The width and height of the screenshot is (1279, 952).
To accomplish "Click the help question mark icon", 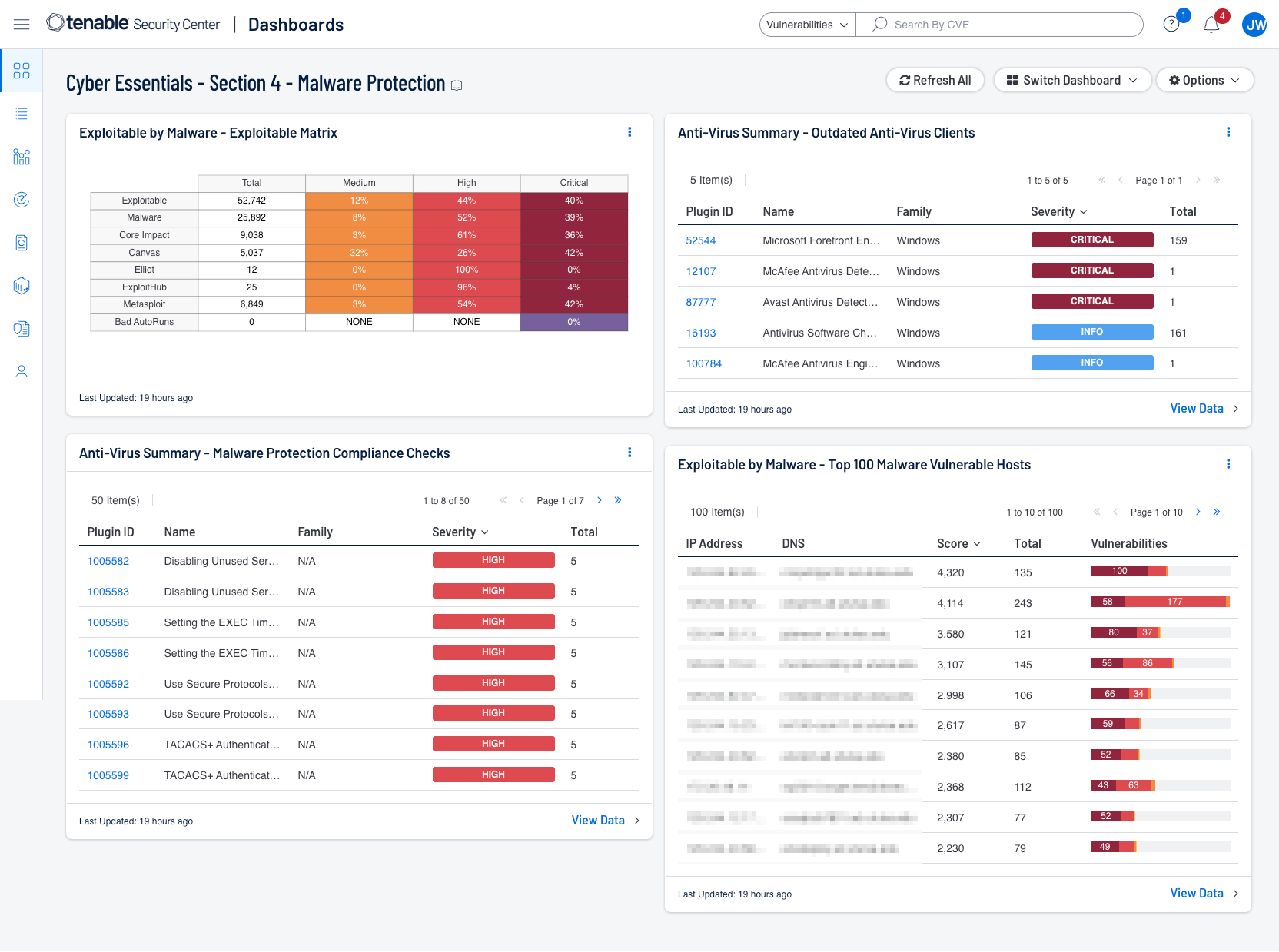I will pyautogui.click(x=1171, y=25).
